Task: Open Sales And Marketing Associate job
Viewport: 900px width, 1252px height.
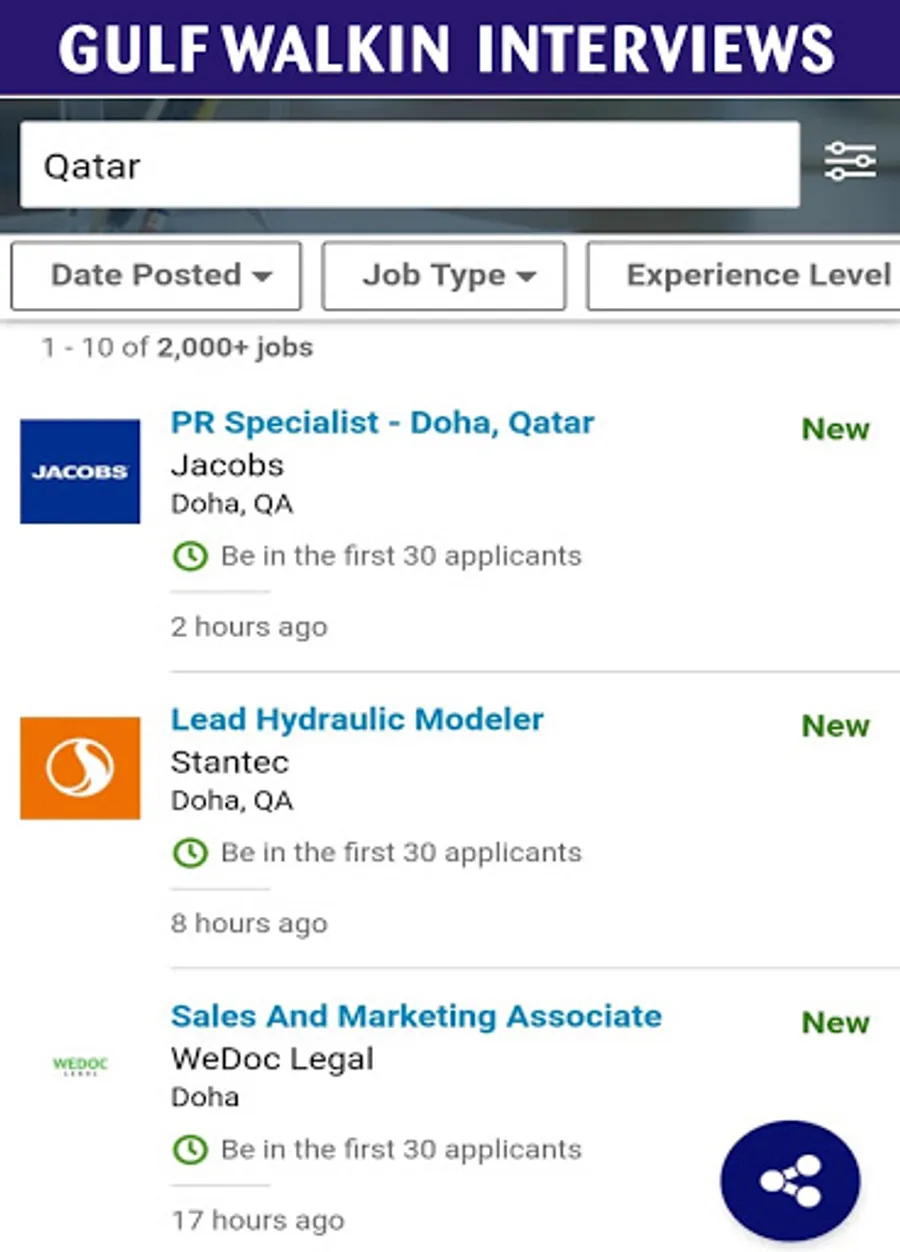Action: (x=416, y=1016)
